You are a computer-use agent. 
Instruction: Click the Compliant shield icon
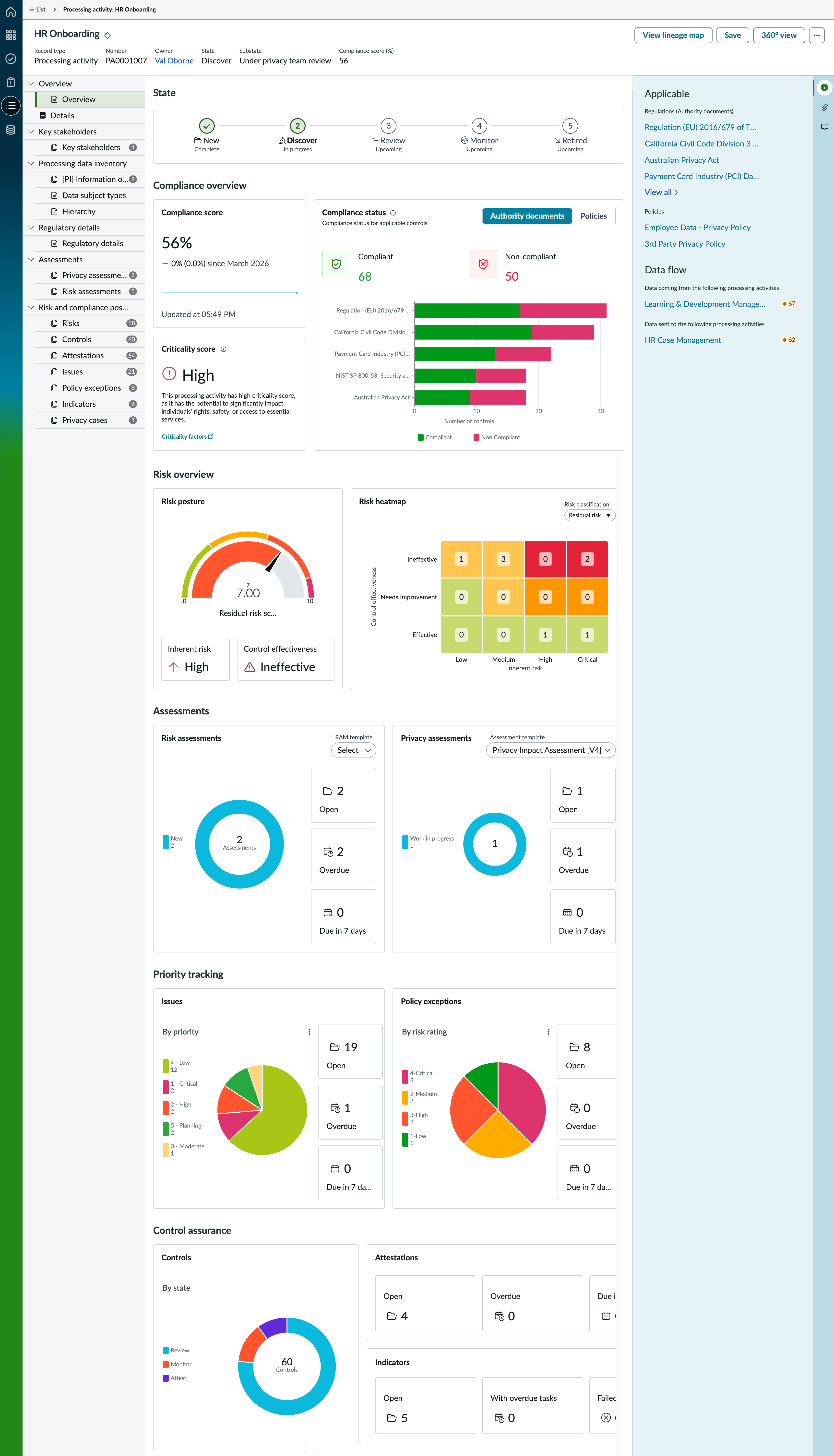click(336, 264)
